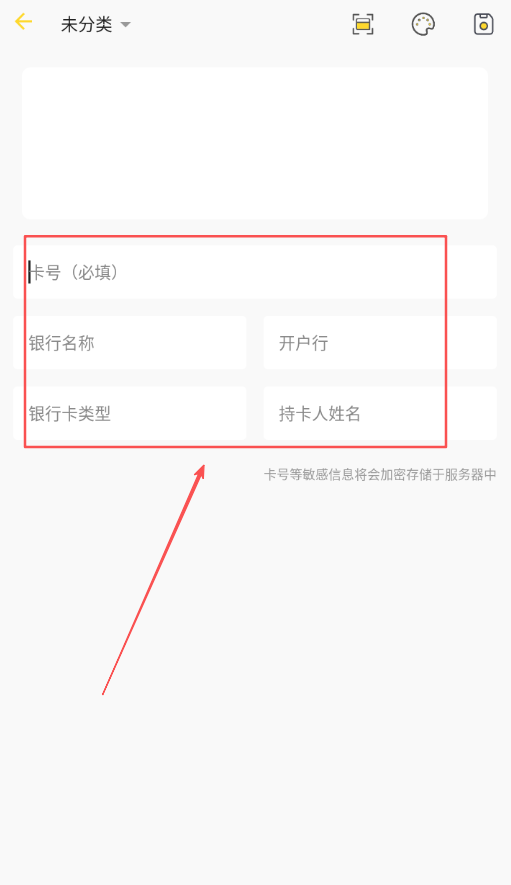The image size is (511, 885).
Task: Click the 银行名称 field
Action: click(x=129, y=343)
